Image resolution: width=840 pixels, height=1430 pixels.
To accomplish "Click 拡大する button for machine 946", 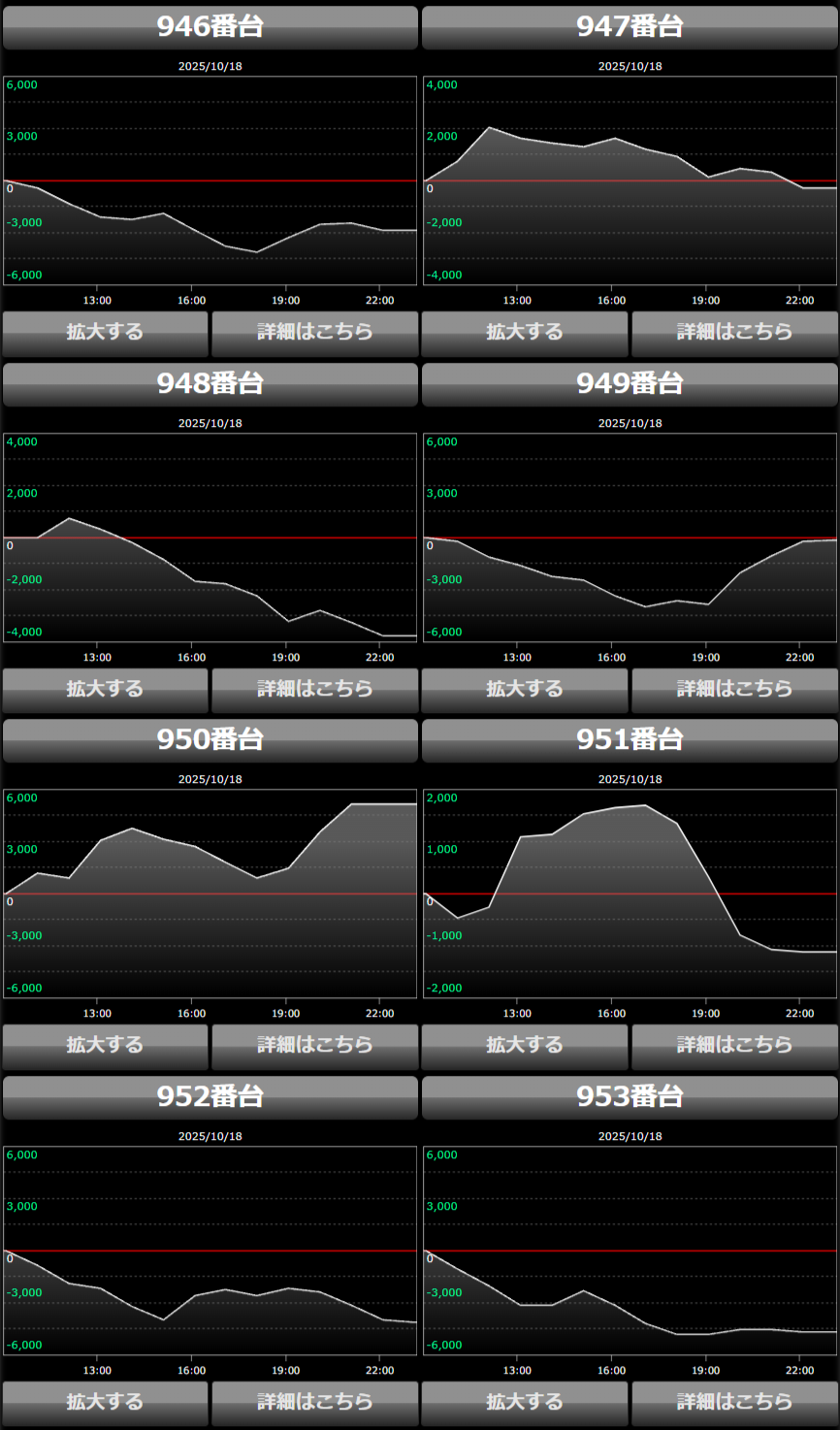I will 105,333.
